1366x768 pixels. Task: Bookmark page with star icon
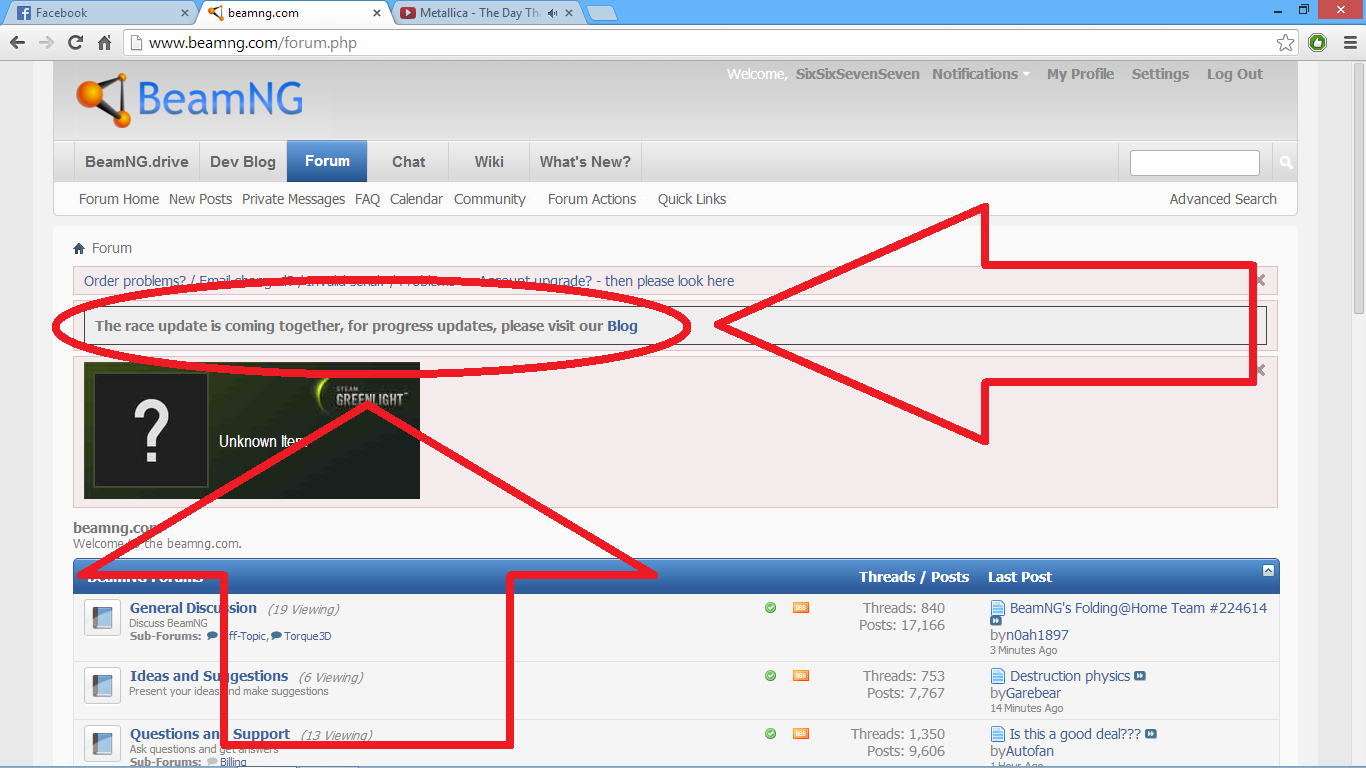(x=1285, y=43)
